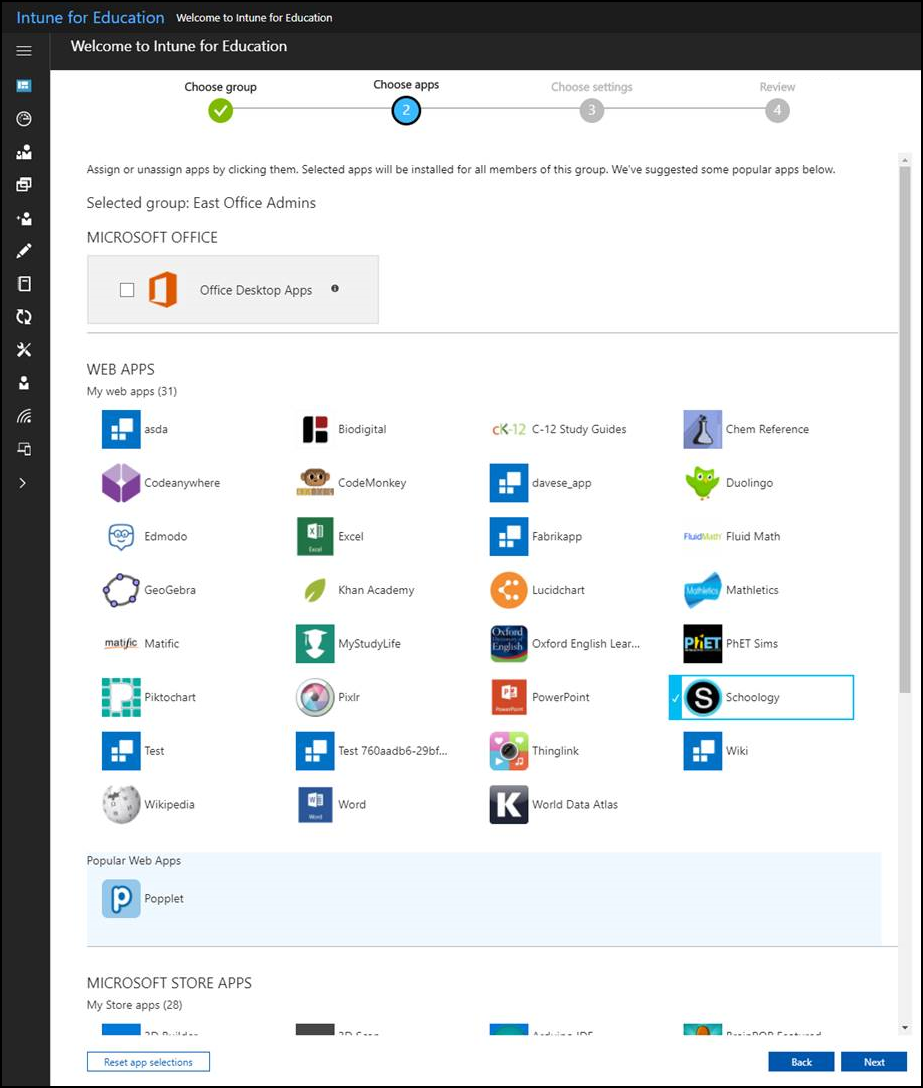The image size is (923, 1088).
Task: Click the Reset app selections button
Action: tap(149, 1062)
